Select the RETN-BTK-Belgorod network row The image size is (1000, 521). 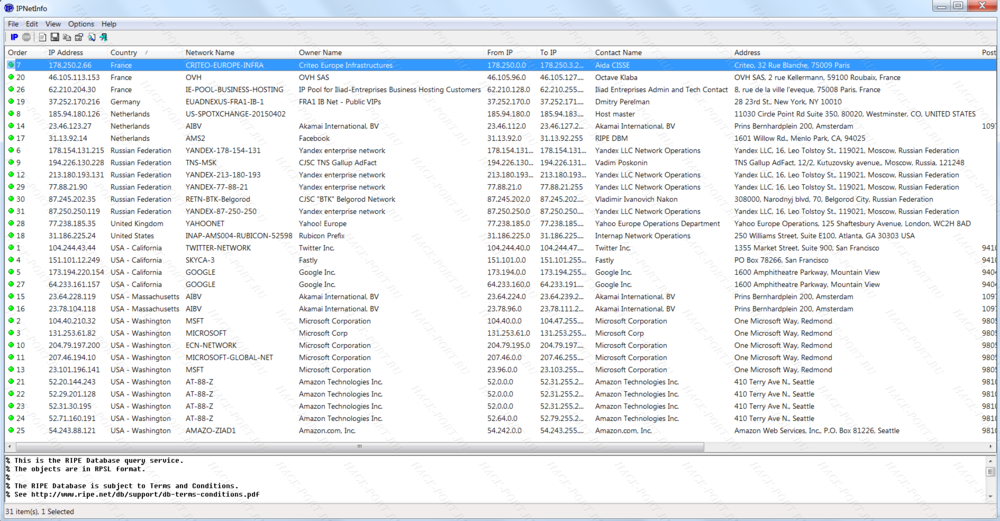[501, 199]
